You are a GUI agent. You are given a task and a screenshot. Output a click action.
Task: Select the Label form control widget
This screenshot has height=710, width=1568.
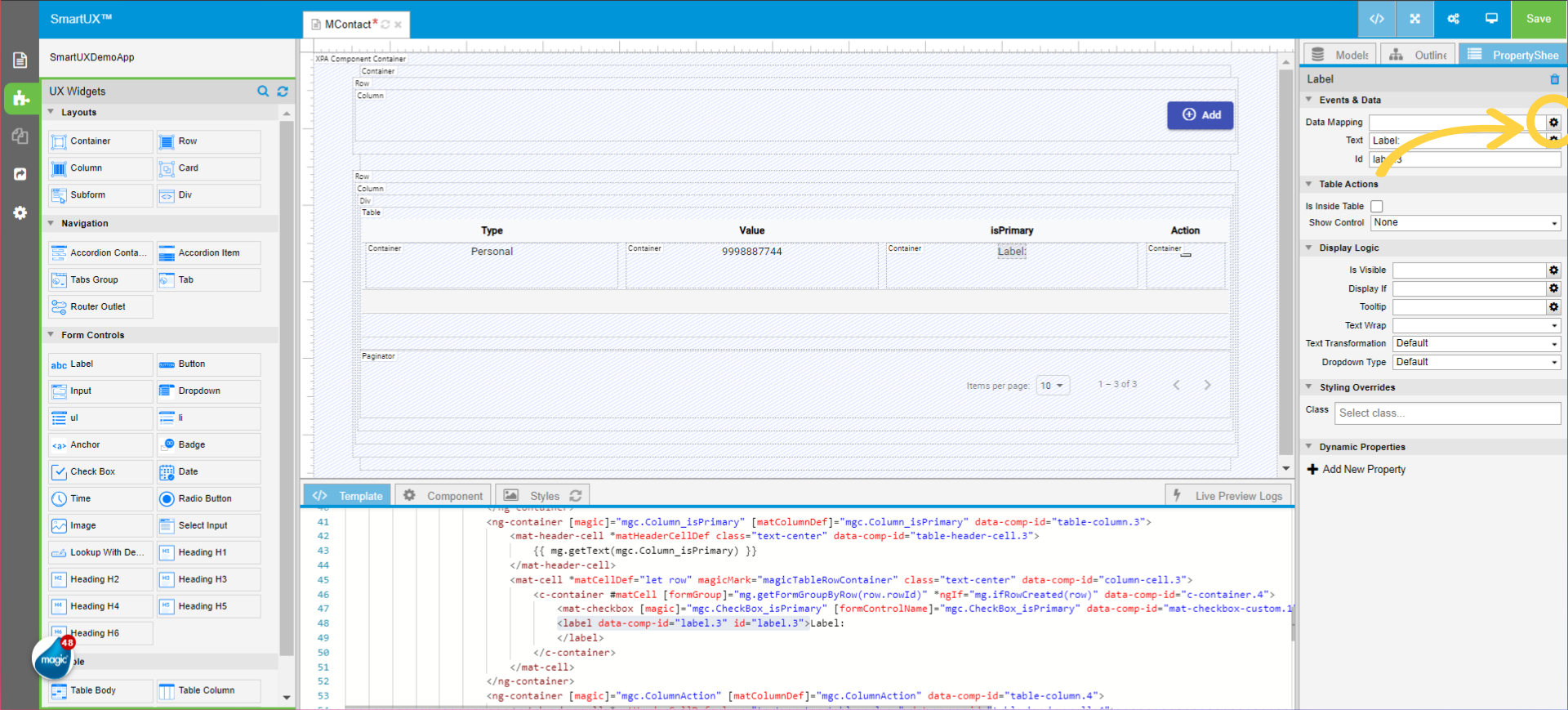click(x=100, y=364)
